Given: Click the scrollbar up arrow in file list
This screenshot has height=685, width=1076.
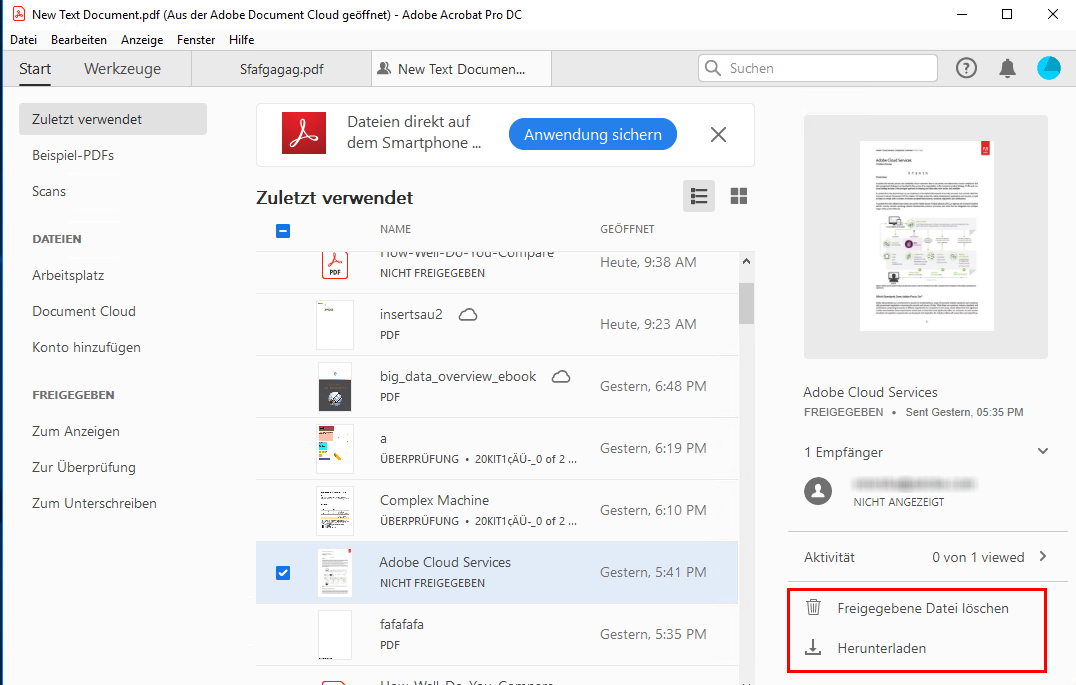Looking at the screenshot, I should pos(747,262).
